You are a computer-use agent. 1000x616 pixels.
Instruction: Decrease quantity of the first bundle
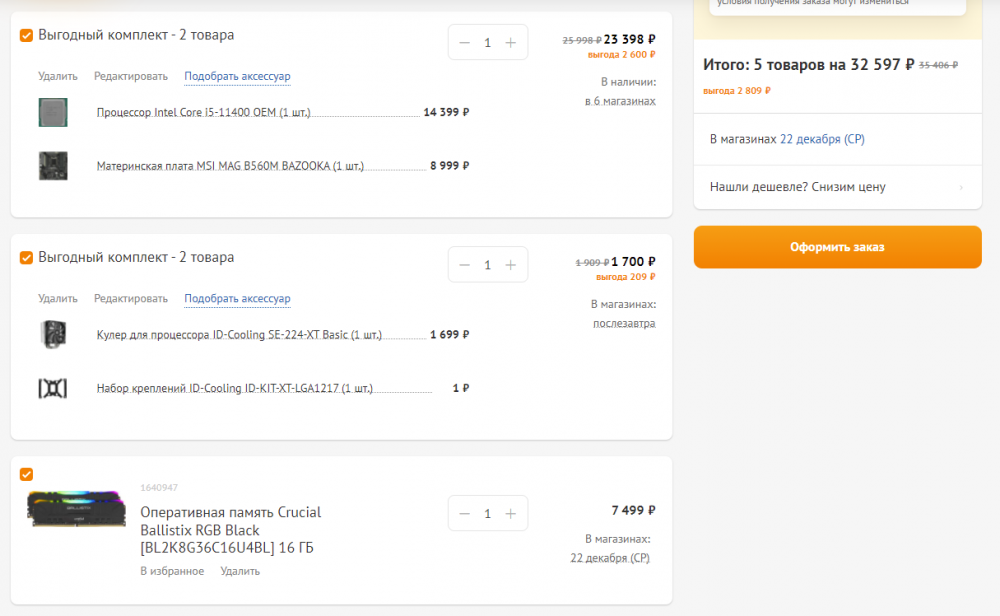[464, 42]
